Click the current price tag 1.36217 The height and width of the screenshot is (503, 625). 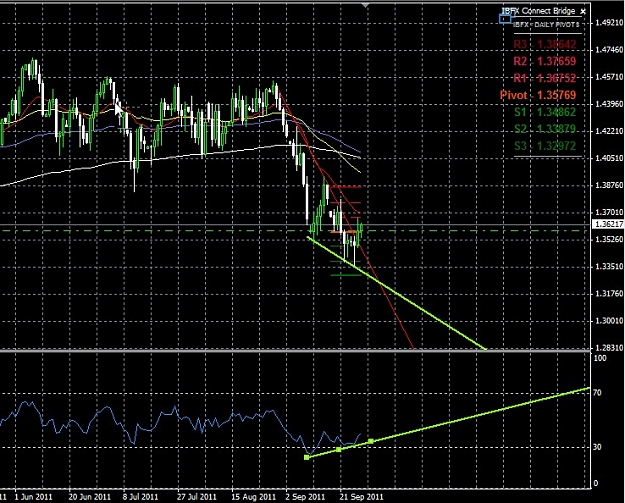point(609,224)
